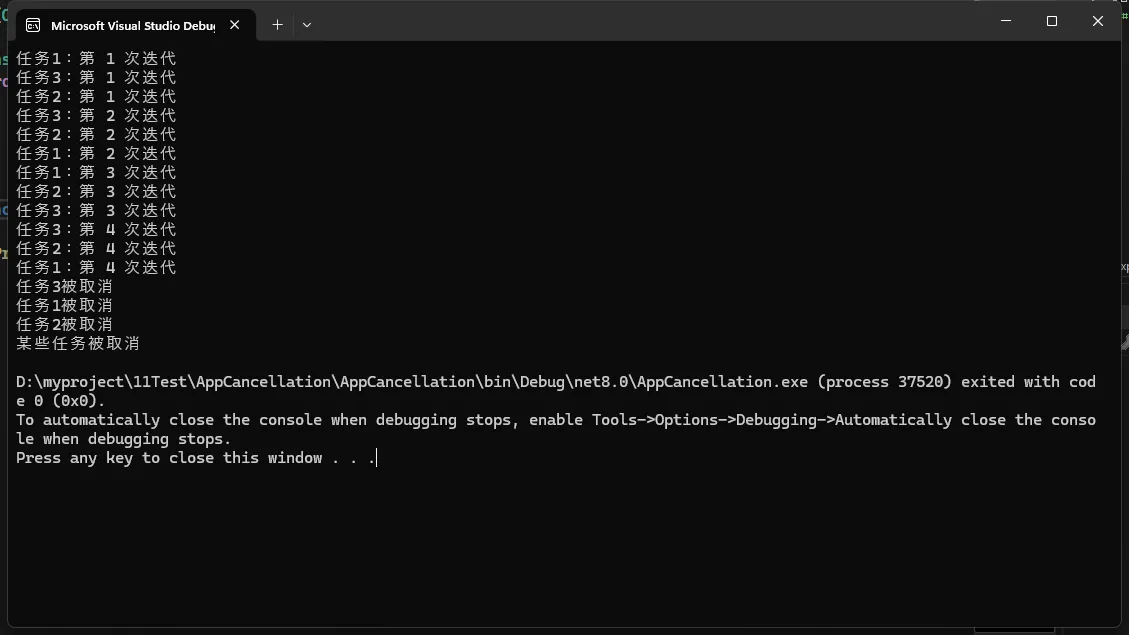Expand the new tab profile dropdown
Image resolution: width=1129 pixels, height=635 pixels.
307,25
